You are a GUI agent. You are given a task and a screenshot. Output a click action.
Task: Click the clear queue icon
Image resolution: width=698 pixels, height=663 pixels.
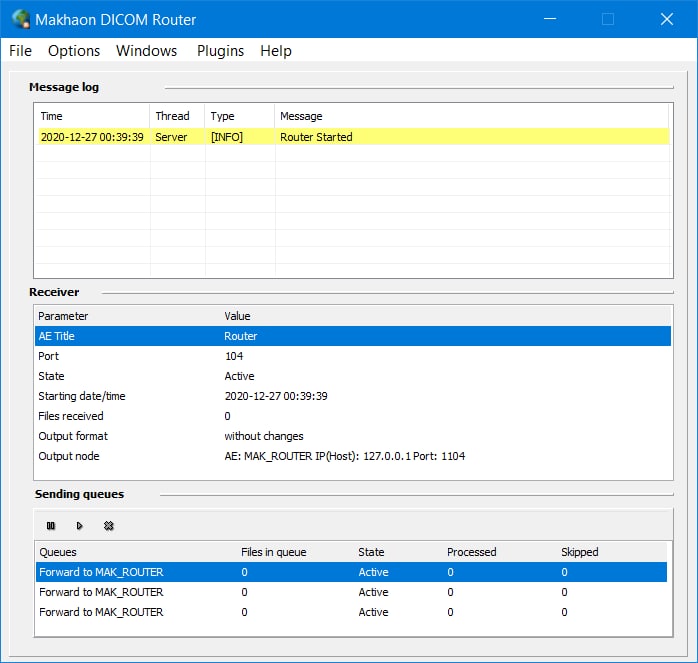coord(109,526)
